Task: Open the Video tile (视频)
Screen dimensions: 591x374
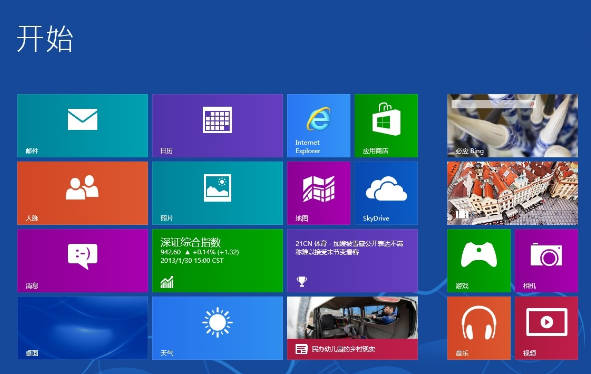Action: tap(546, 328)
